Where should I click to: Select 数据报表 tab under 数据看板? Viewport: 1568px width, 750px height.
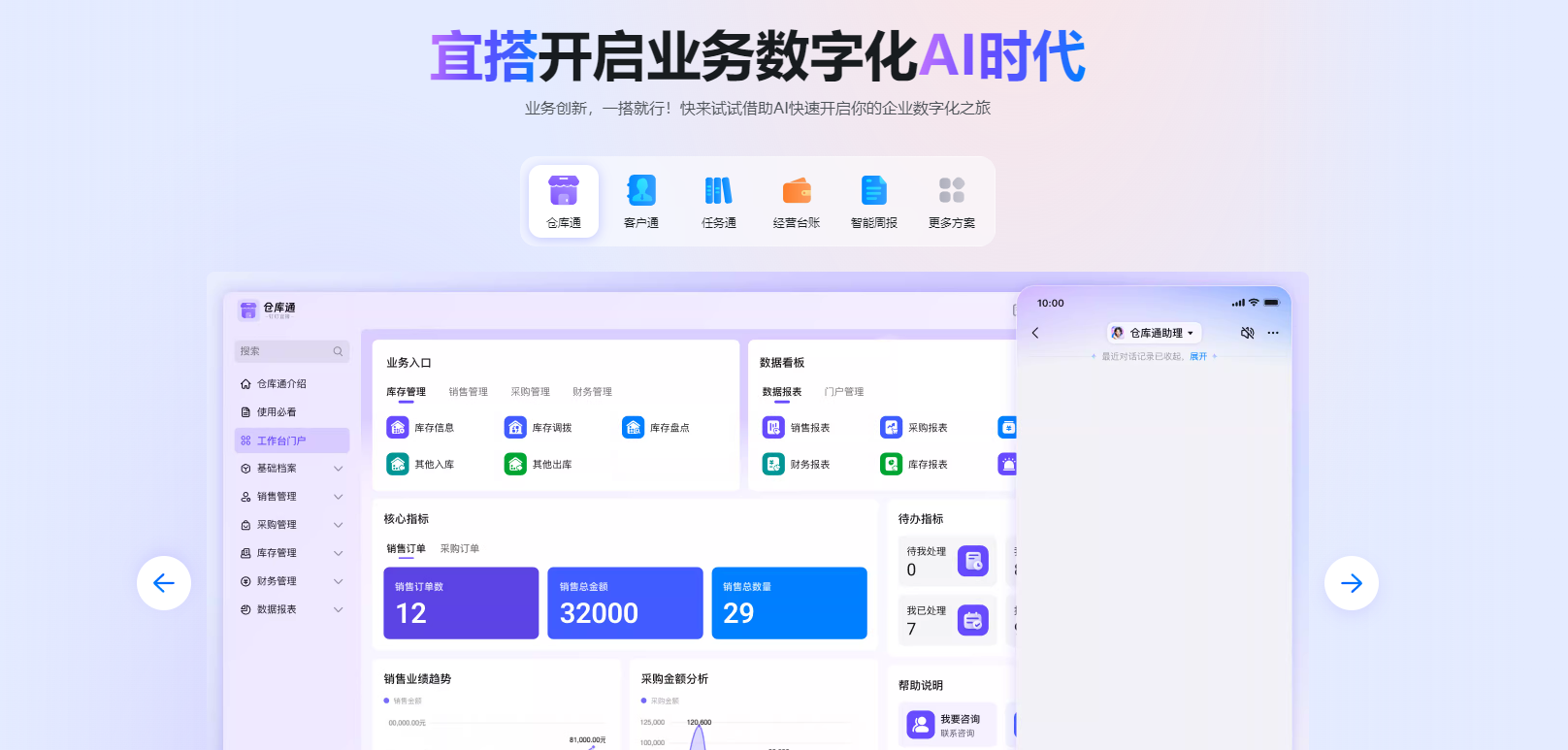click(x=782, y=392)
